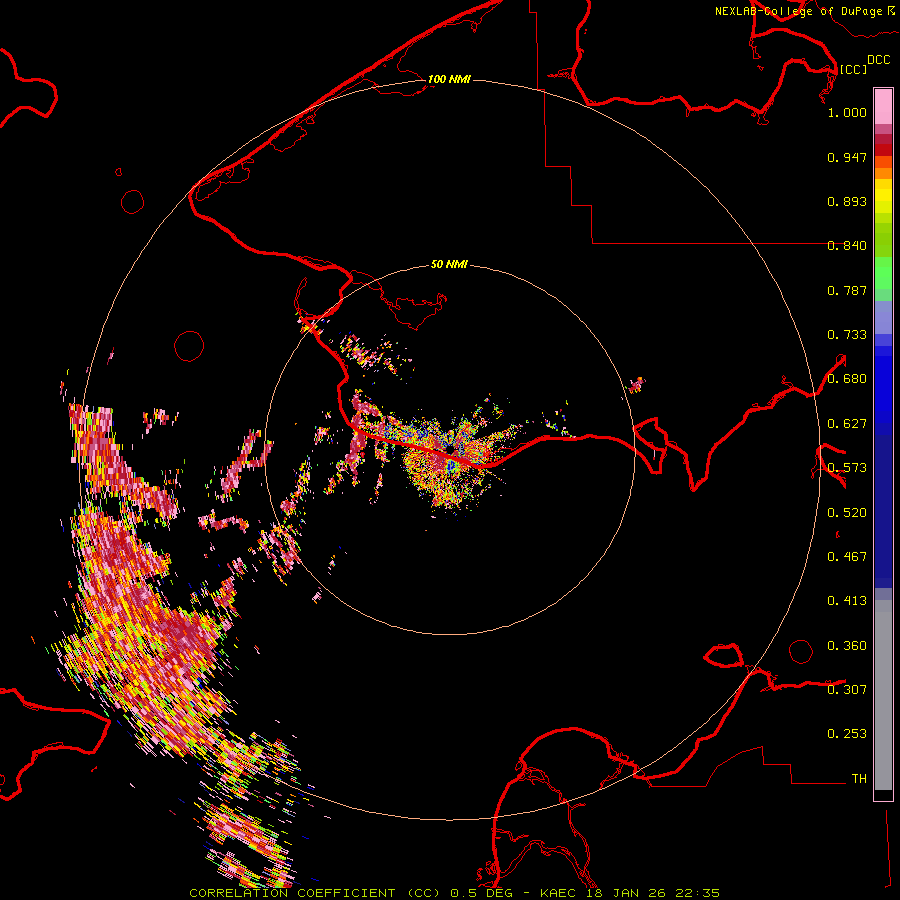This screenshot has height=900, width=900.
Task: Click the 50 NMI range ring label
Action: pyautogui.click(x=449, y=264)
